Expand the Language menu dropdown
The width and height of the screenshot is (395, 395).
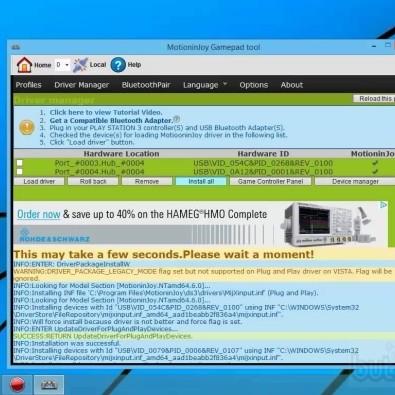205,85
